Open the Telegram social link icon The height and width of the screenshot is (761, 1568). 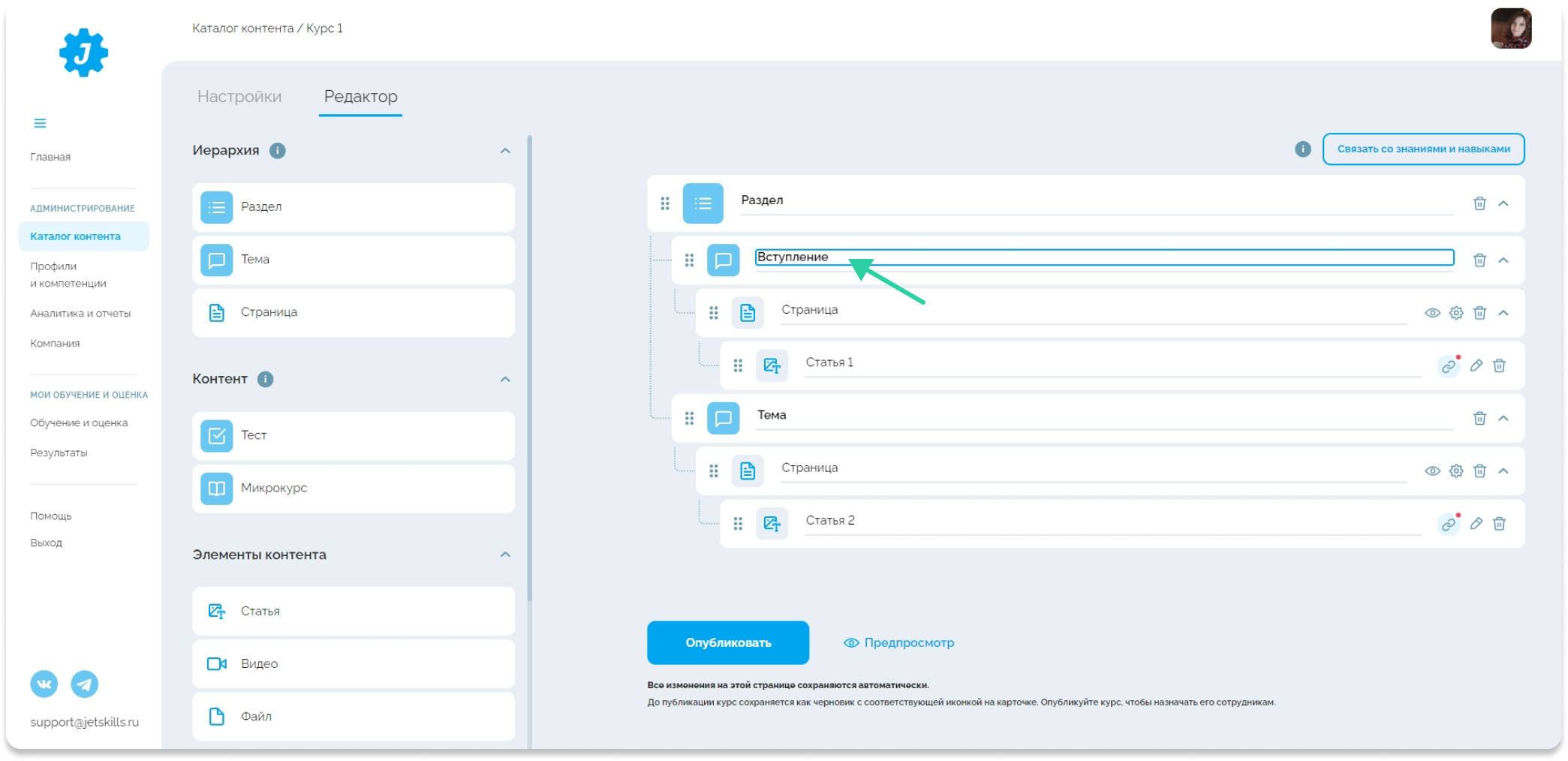coord(85,684)
